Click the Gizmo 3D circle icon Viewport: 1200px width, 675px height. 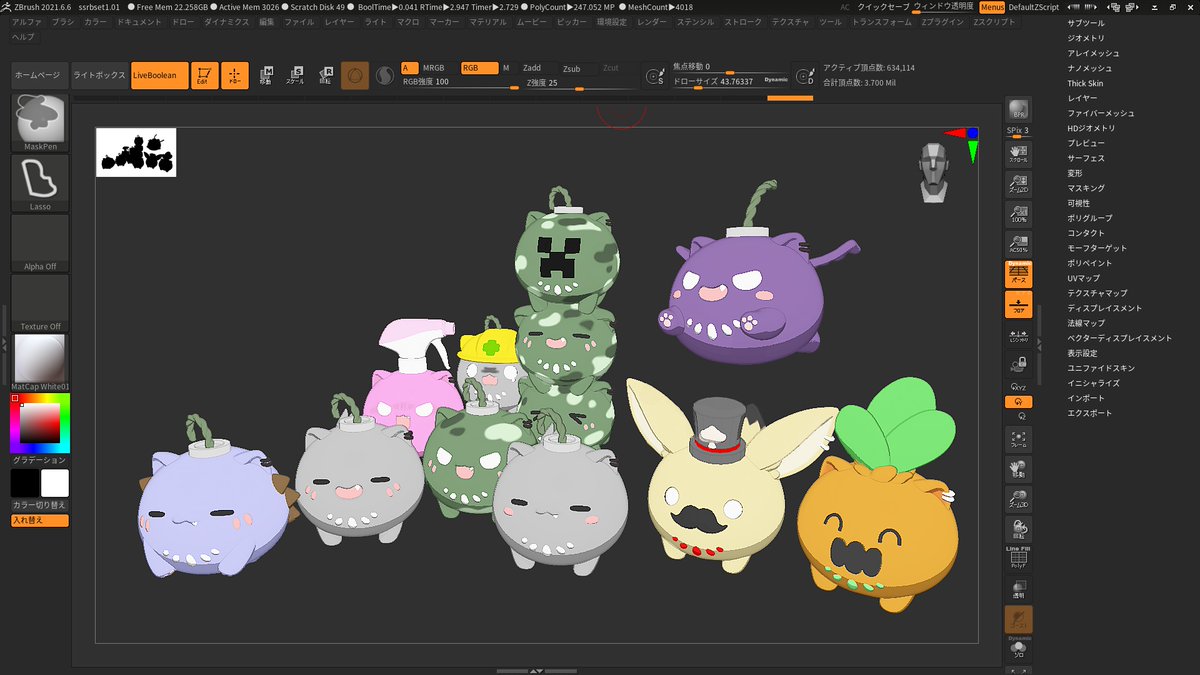point(355,75)
